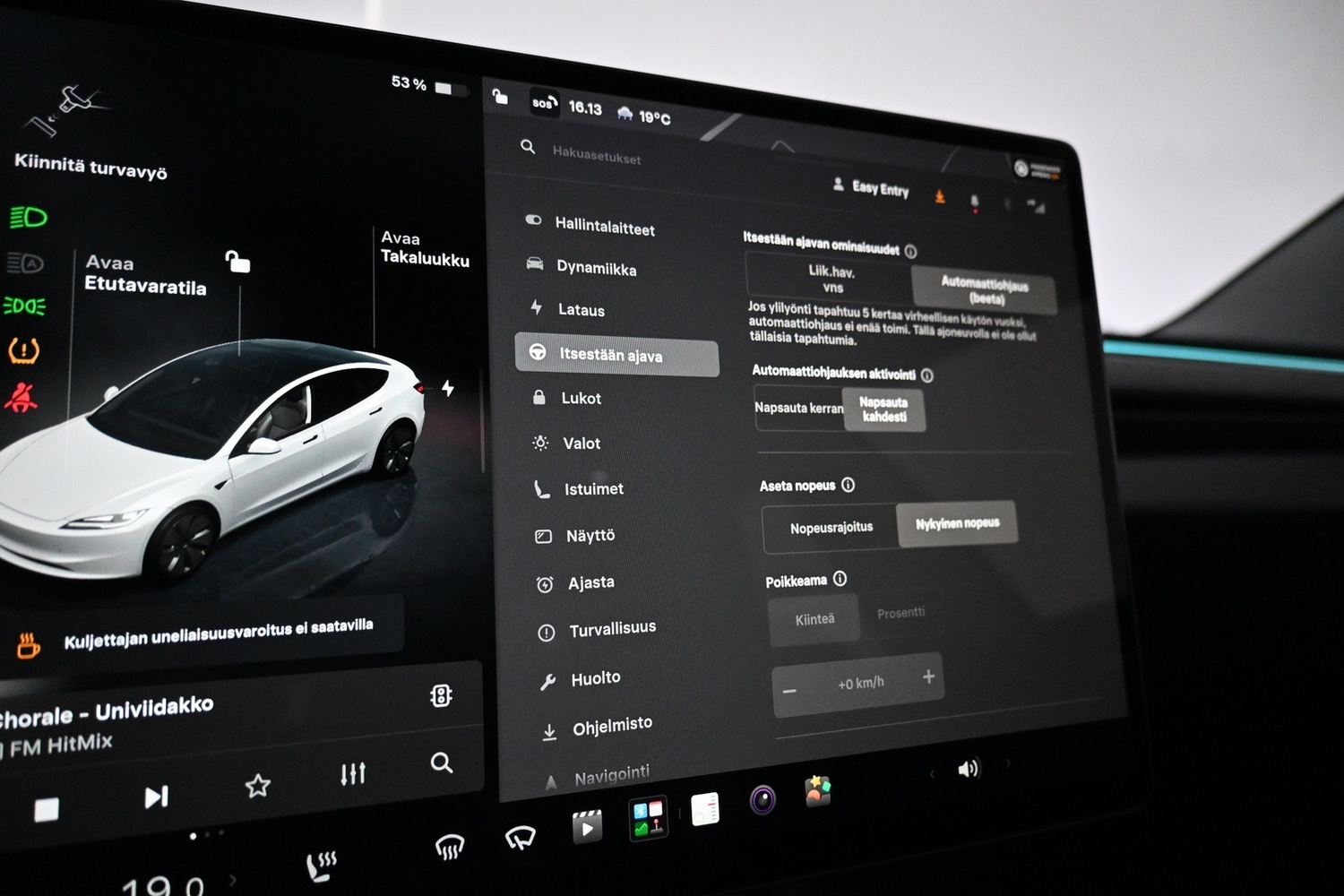1344x896 pixels.
Task: Select Automaattiohjaus (beeta) option
Action: pos(984,291)
